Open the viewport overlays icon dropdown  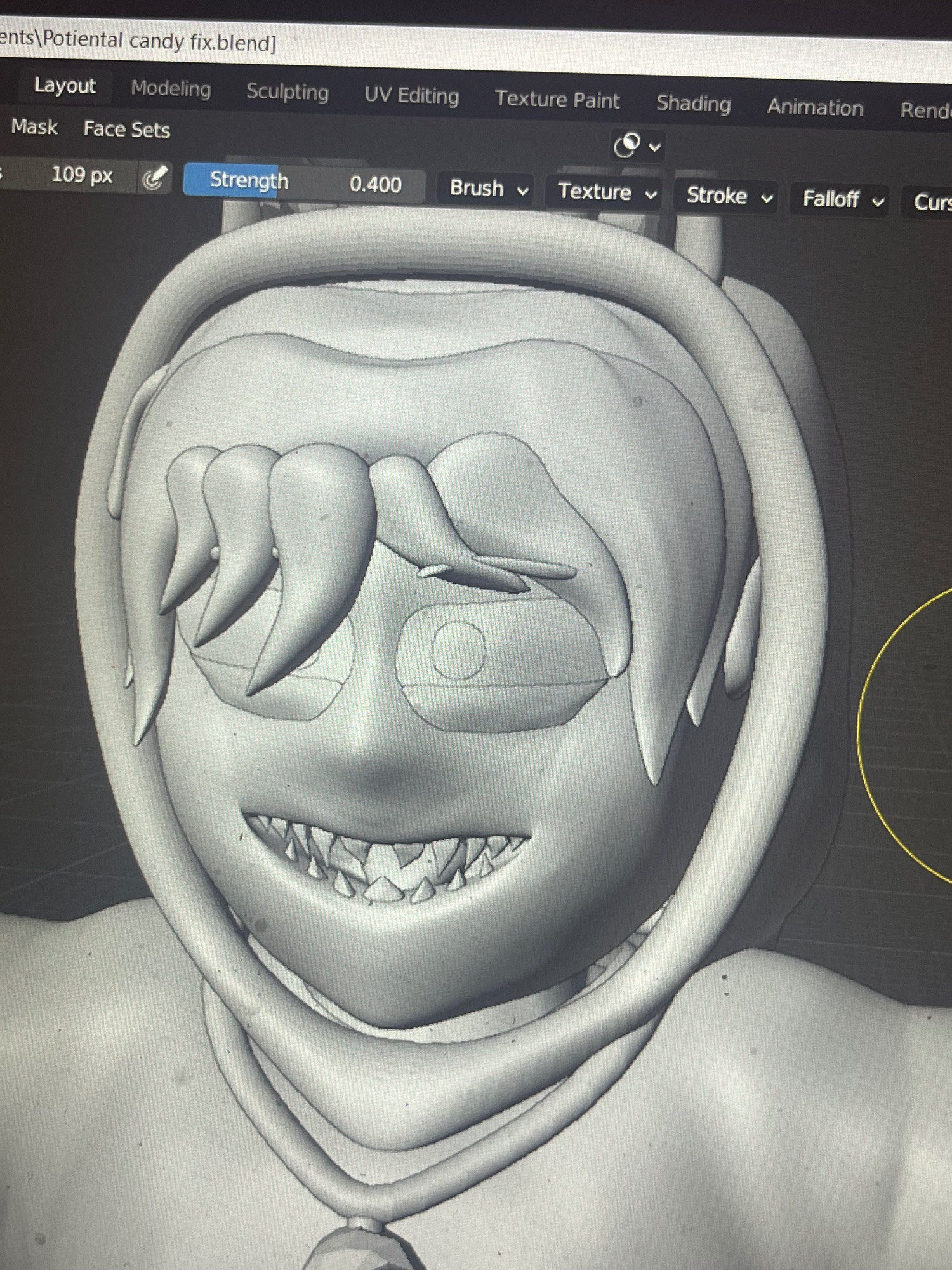tap(638, 146)
